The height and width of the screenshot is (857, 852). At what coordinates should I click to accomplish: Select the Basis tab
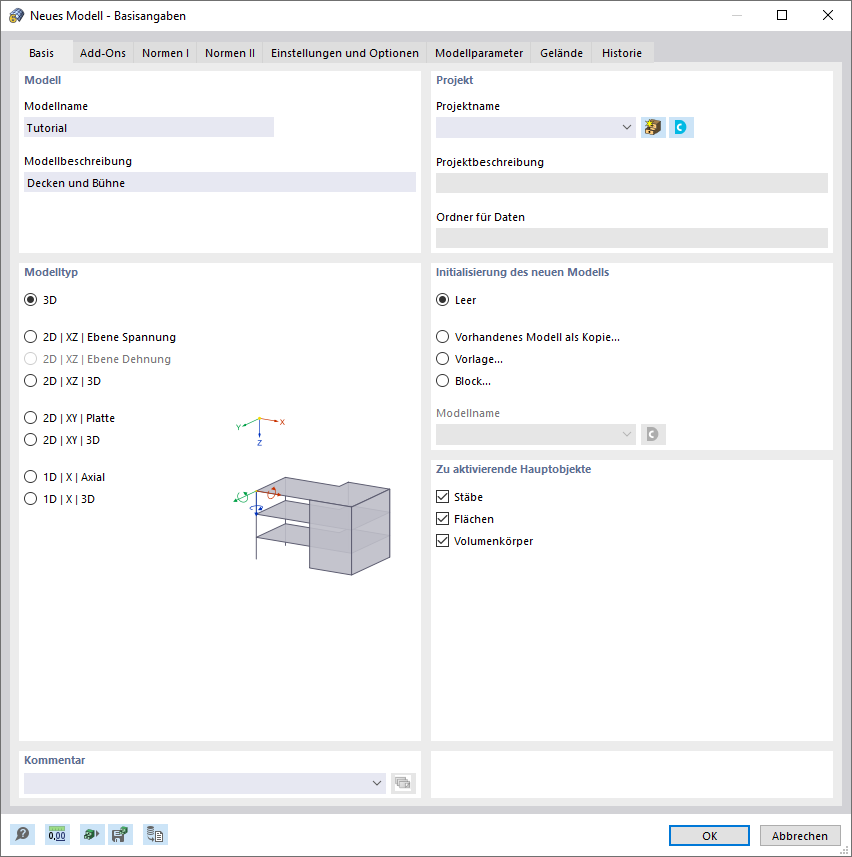point(42,53)
